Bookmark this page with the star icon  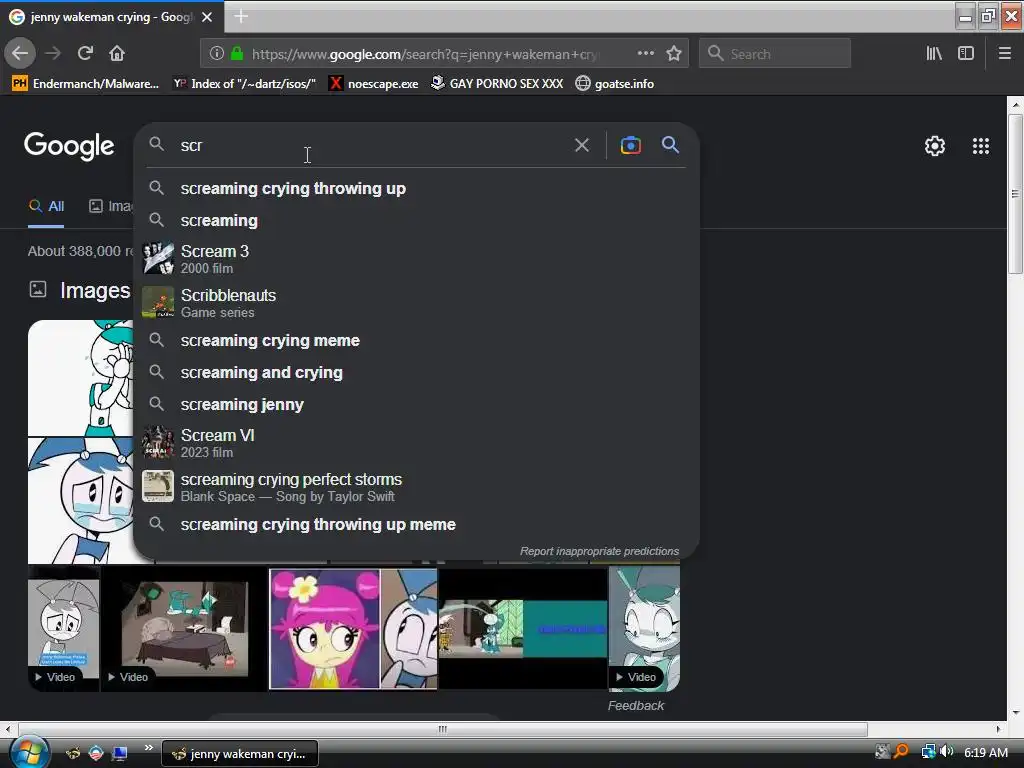(674, 54)
